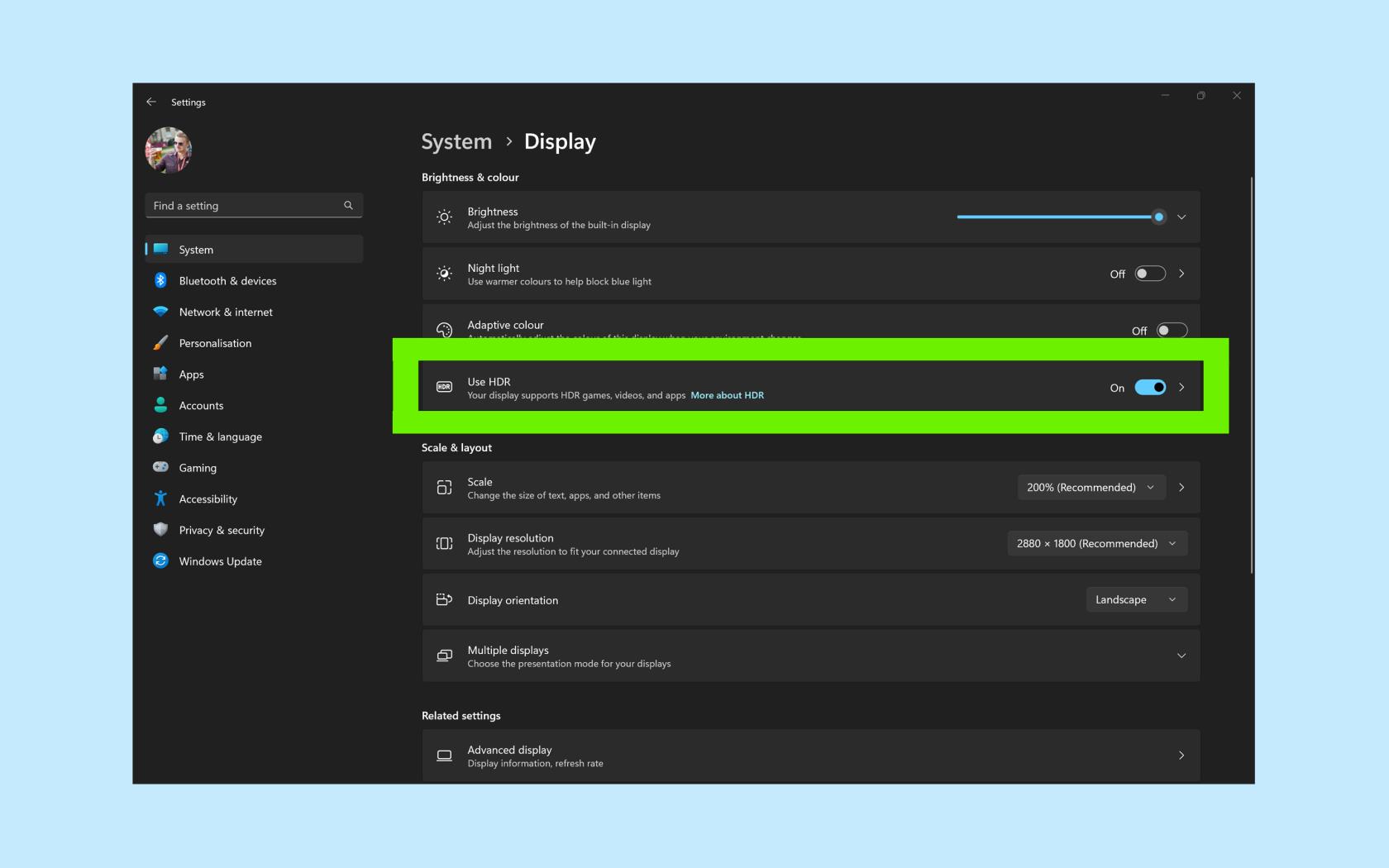Open Bluetooth & devices section
1389x868 pixels.
tap(254, 280)
